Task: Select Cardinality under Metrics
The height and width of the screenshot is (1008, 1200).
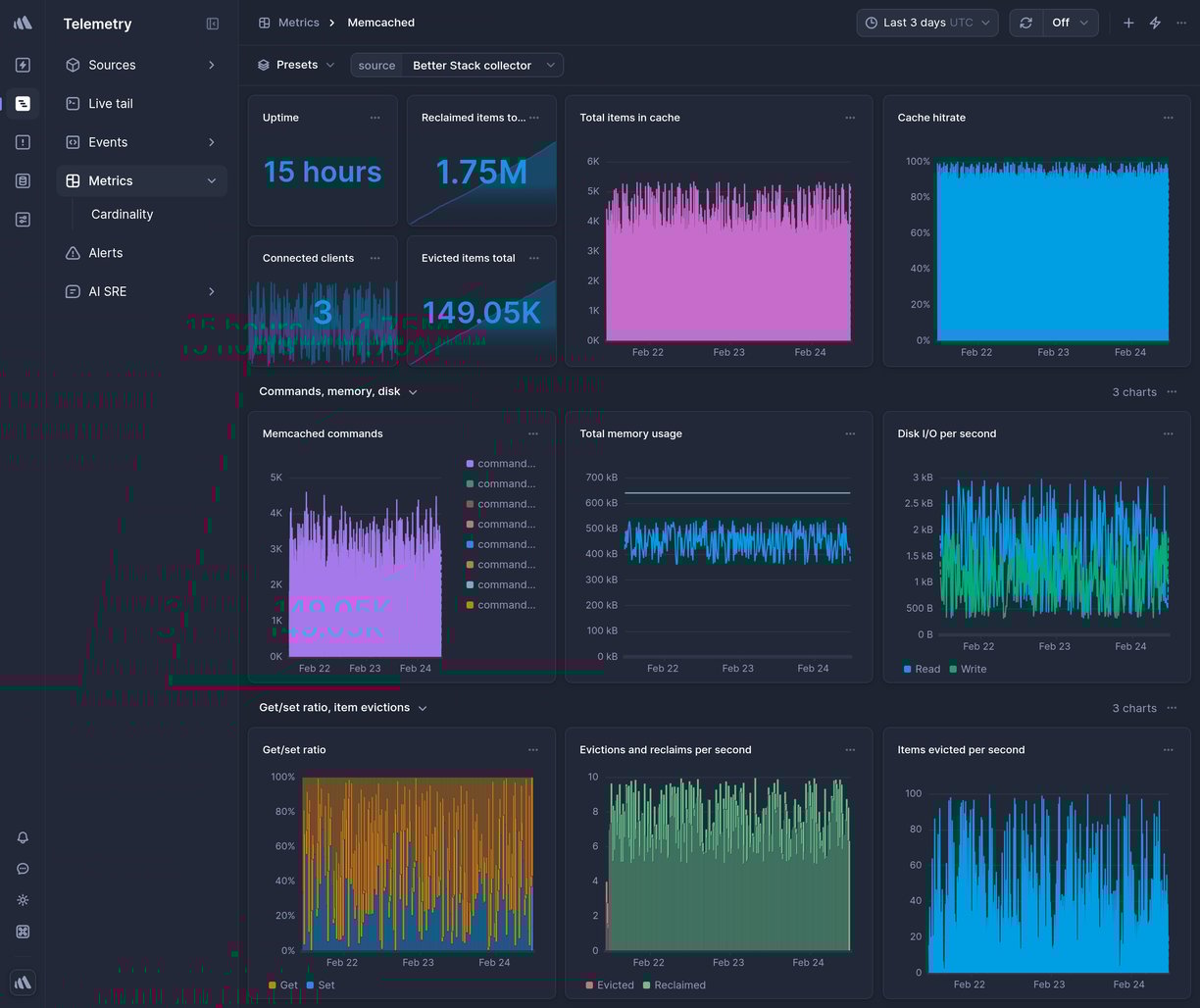Action: pyautogui.click(x=122, y=214)
